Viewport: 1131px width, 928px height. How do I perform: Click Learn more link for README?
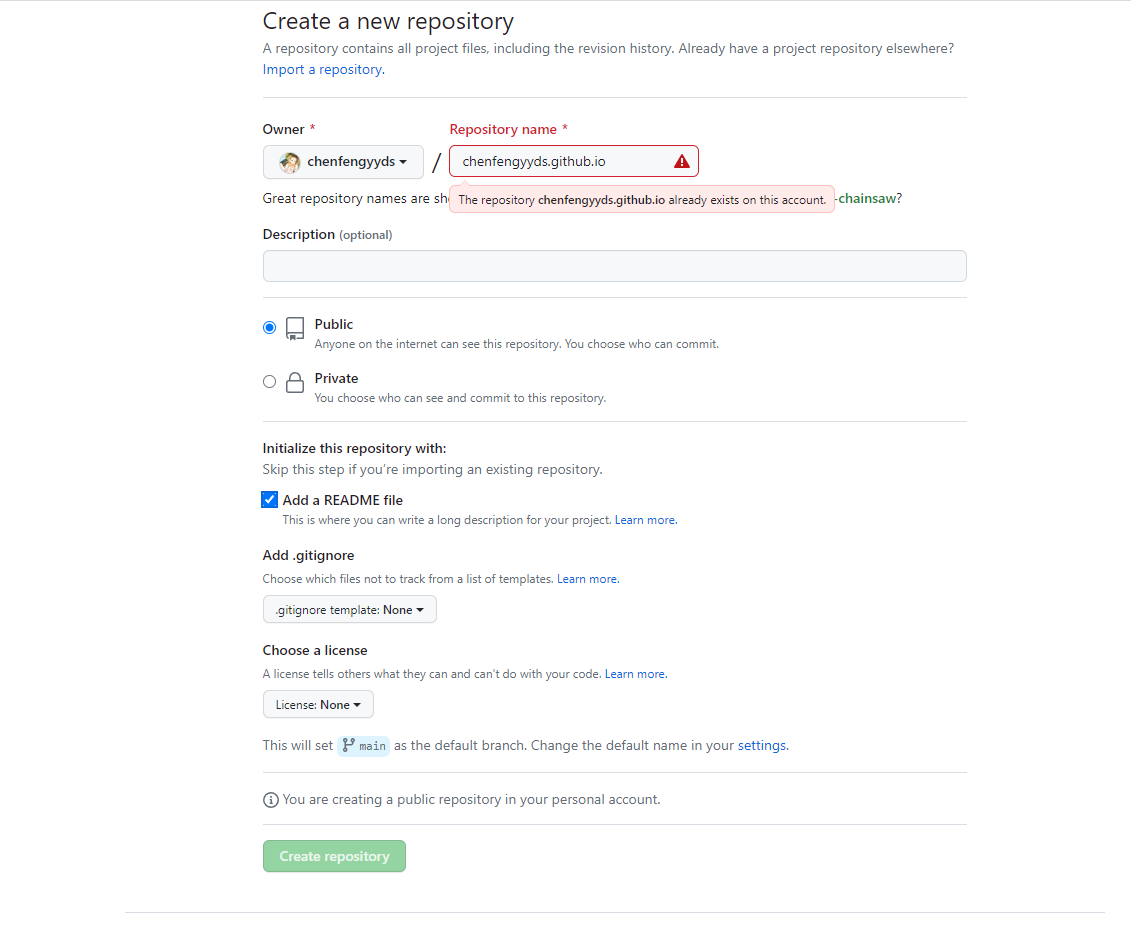click(x=645, y=520)
